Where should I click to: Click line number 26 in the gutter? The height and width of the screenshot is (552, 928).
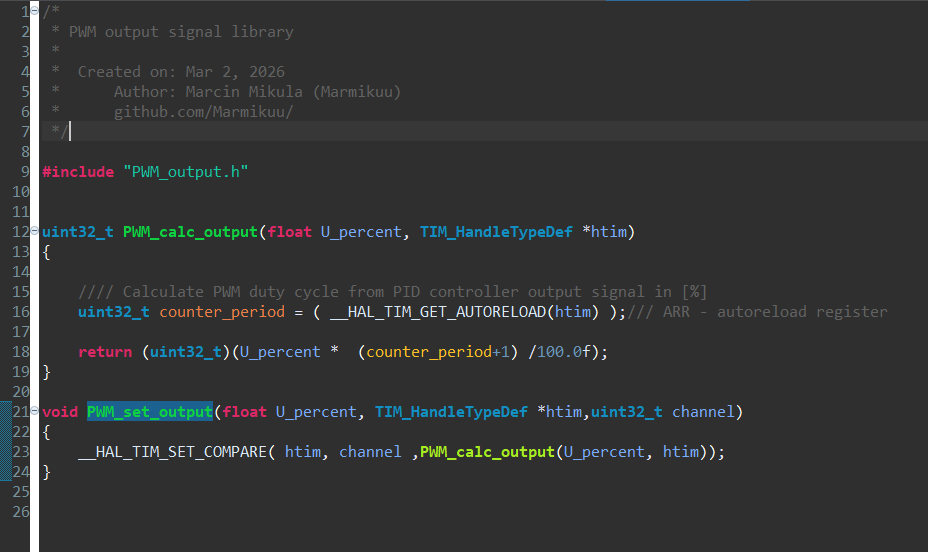(x=21, y=512)
